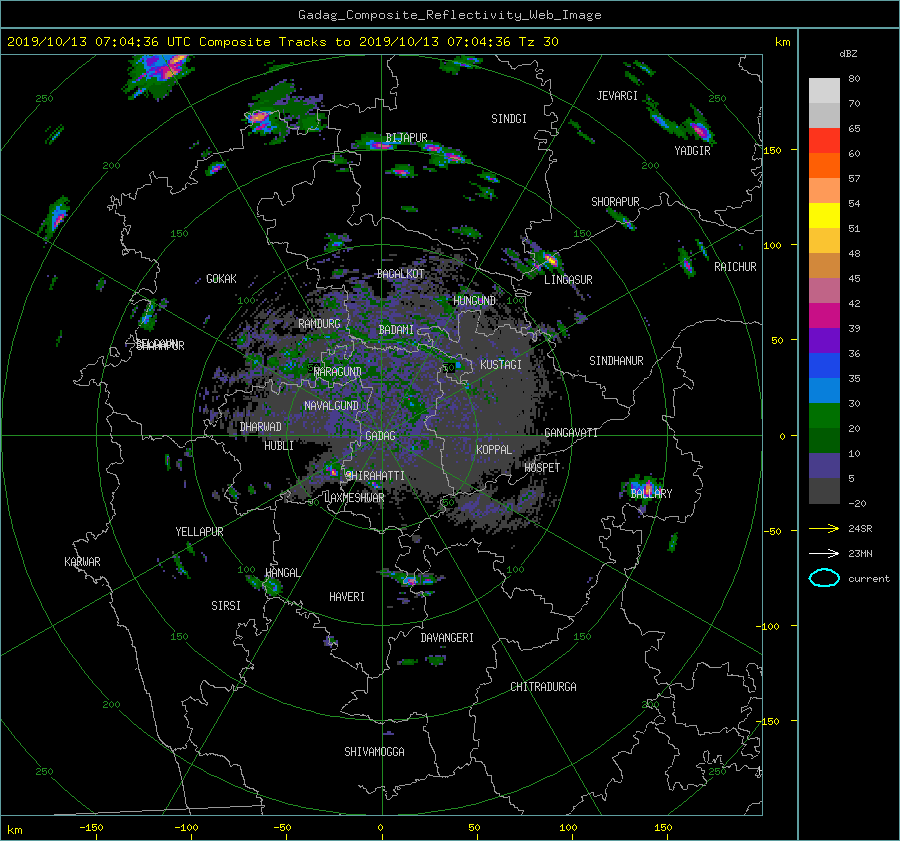Click the 39 dBZ magenta color swatch
Viewport: 900px width, 841px height.
[824, 315]
